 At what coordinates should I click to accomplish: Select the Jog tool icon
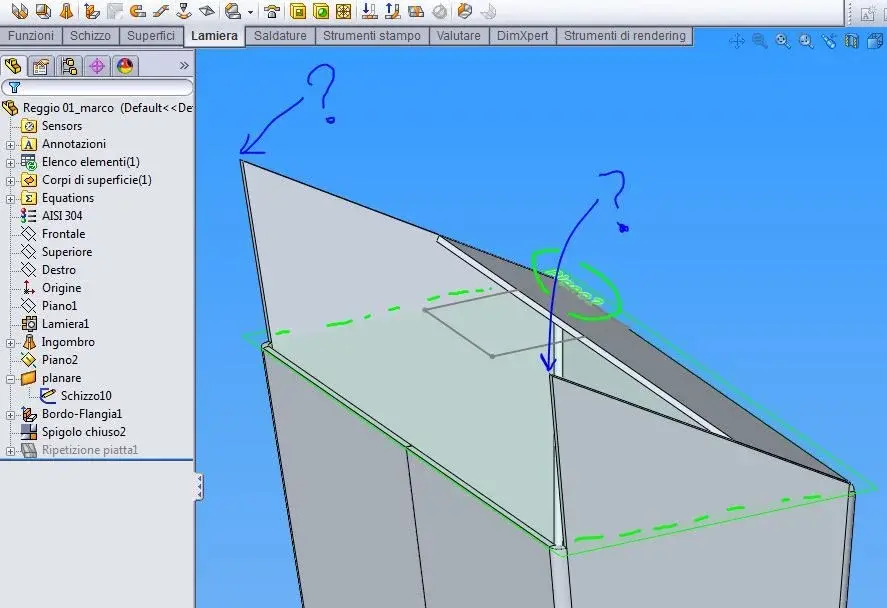[x=161, y=11]
